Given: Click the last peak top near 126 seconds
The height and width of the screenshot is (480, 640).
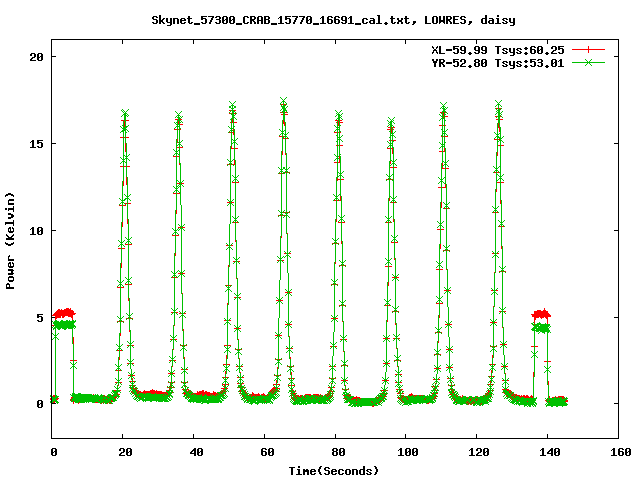Looking at the screenshot, I should [498, 104].
